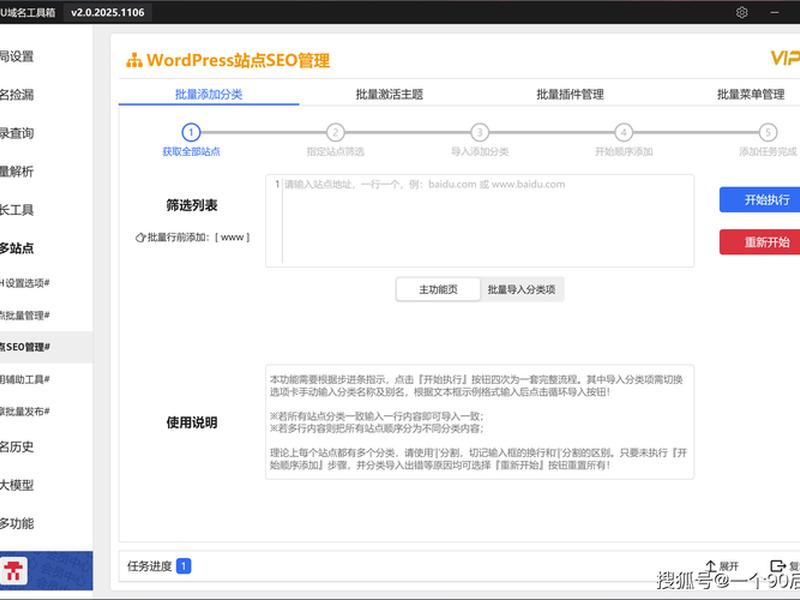The image size is (800, 600).
Task: Open the 大模型 sidebar item
Action: [x=17, y=485]
